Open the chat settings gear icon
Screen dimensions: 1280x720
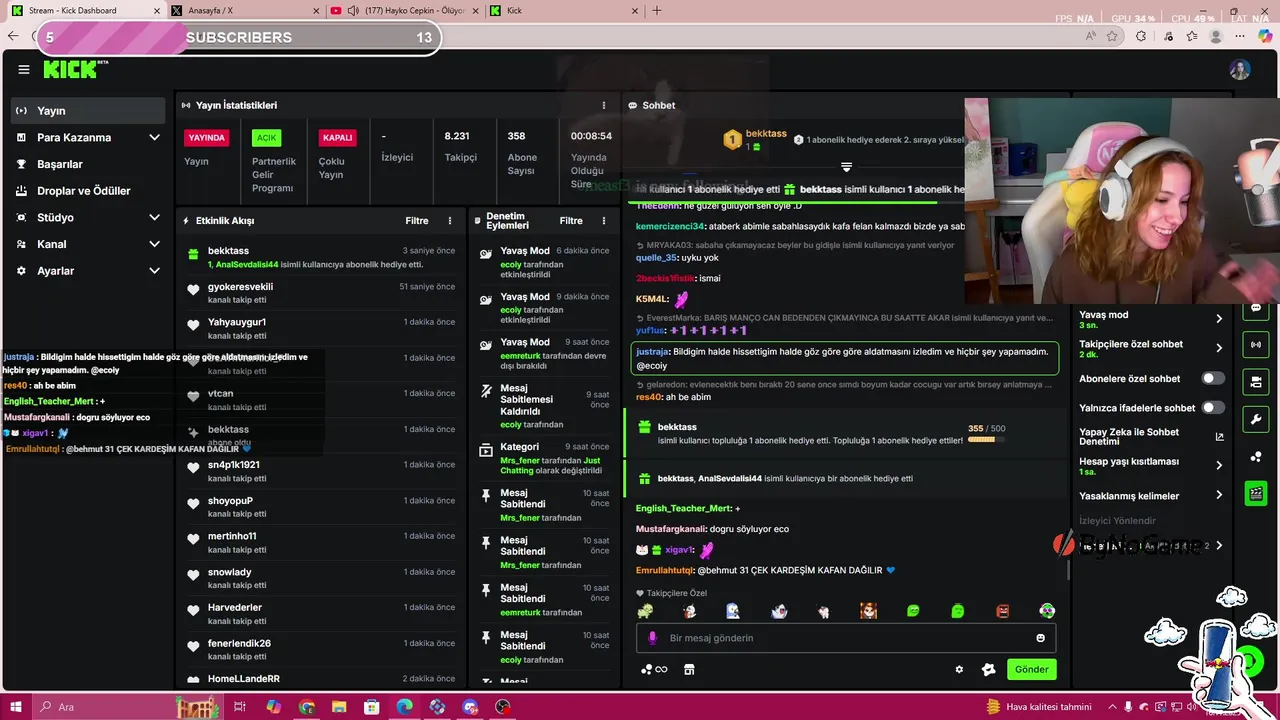click(x=959, y=670)
